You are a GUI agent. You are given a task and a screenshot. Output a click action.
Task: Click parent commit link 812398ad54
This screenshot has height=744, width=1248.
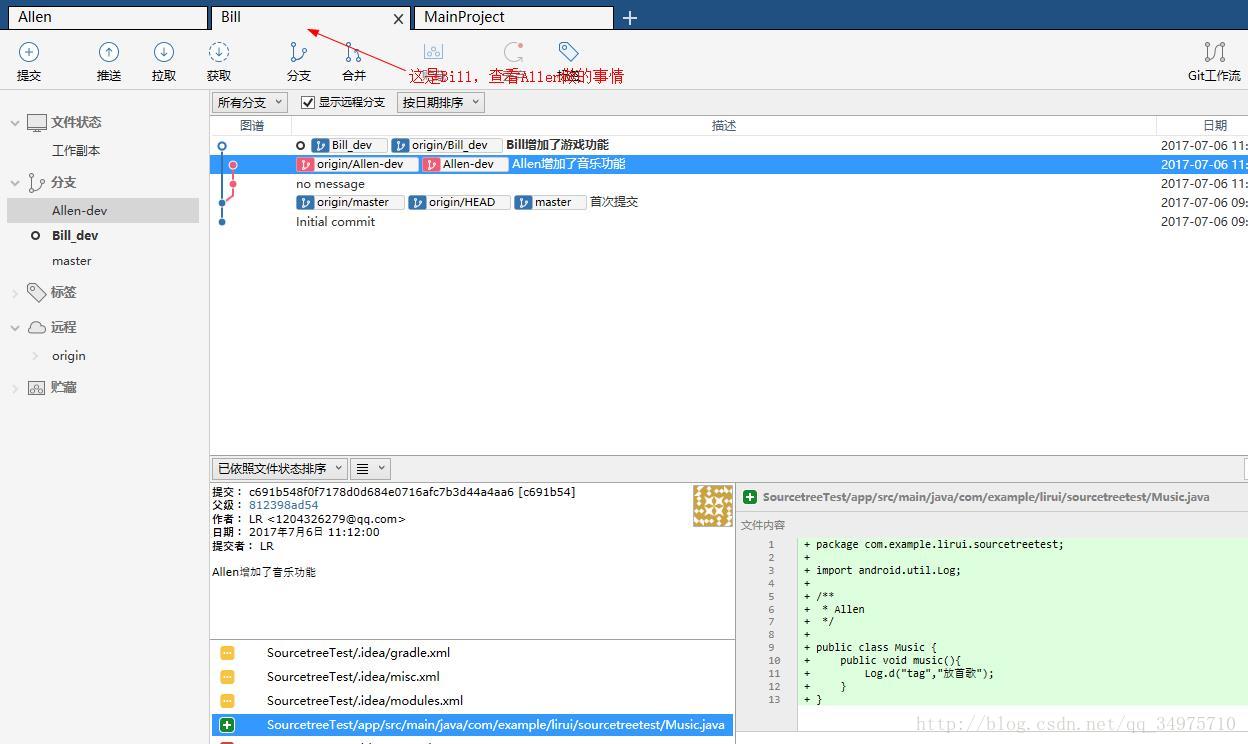coord(283,505)
